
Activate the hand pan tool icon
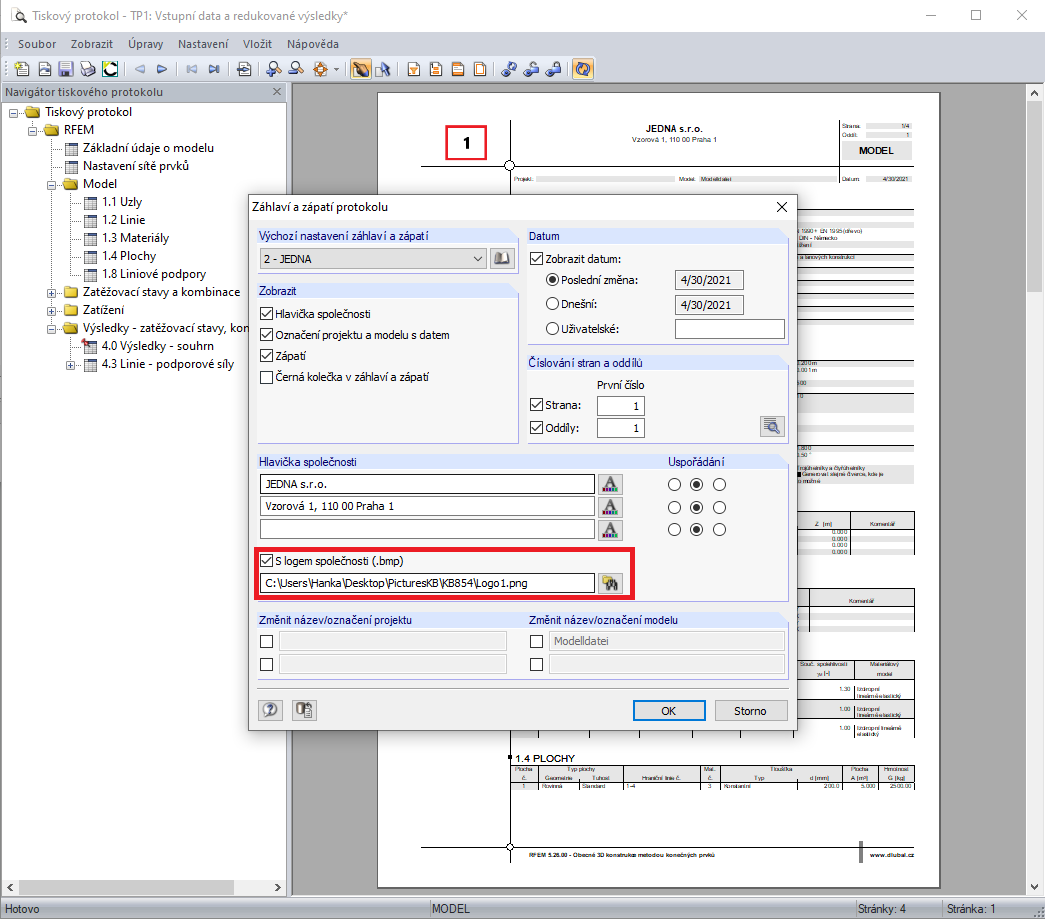361,69
